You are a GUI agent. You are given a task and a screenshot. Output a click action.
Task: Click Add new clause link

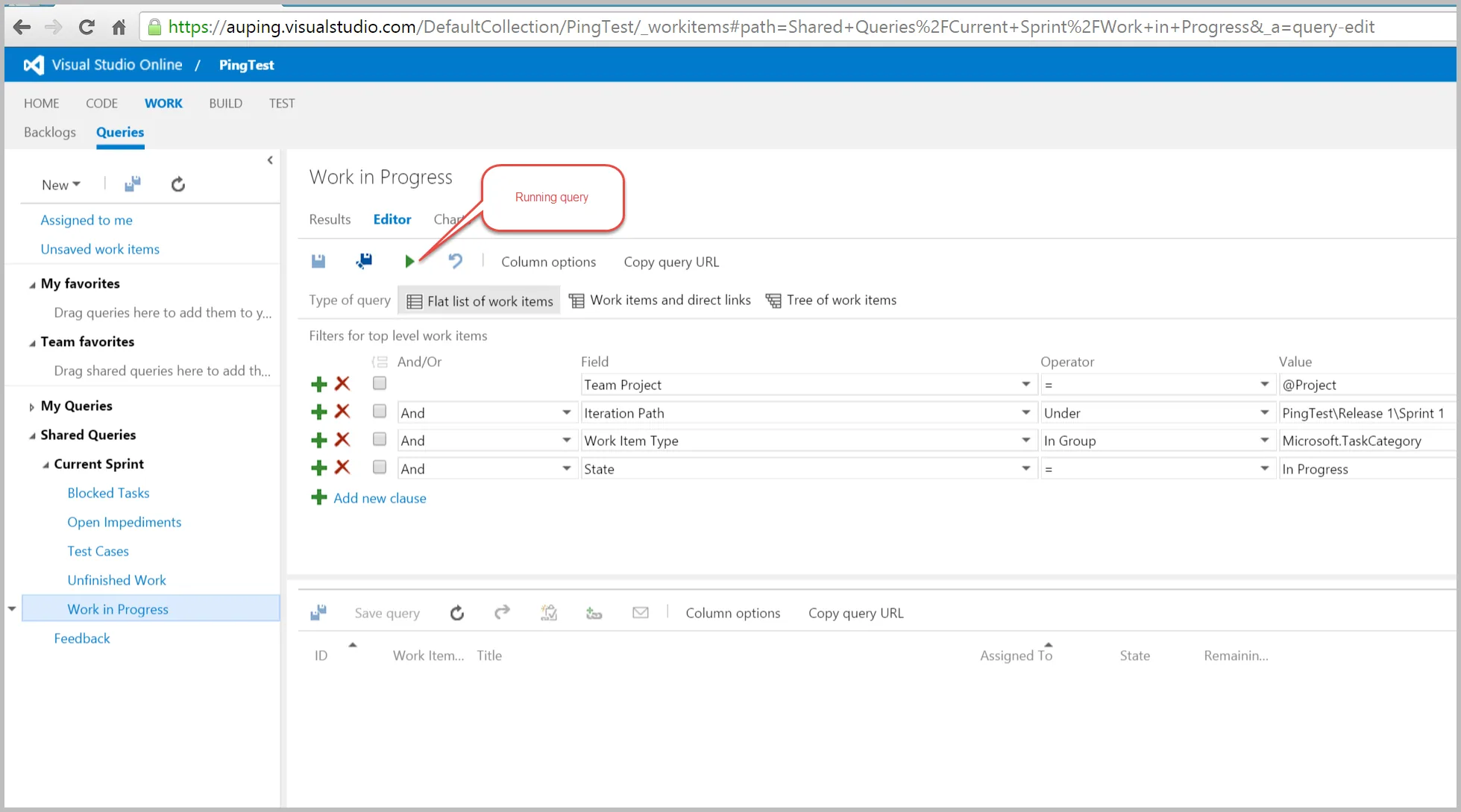380,498
